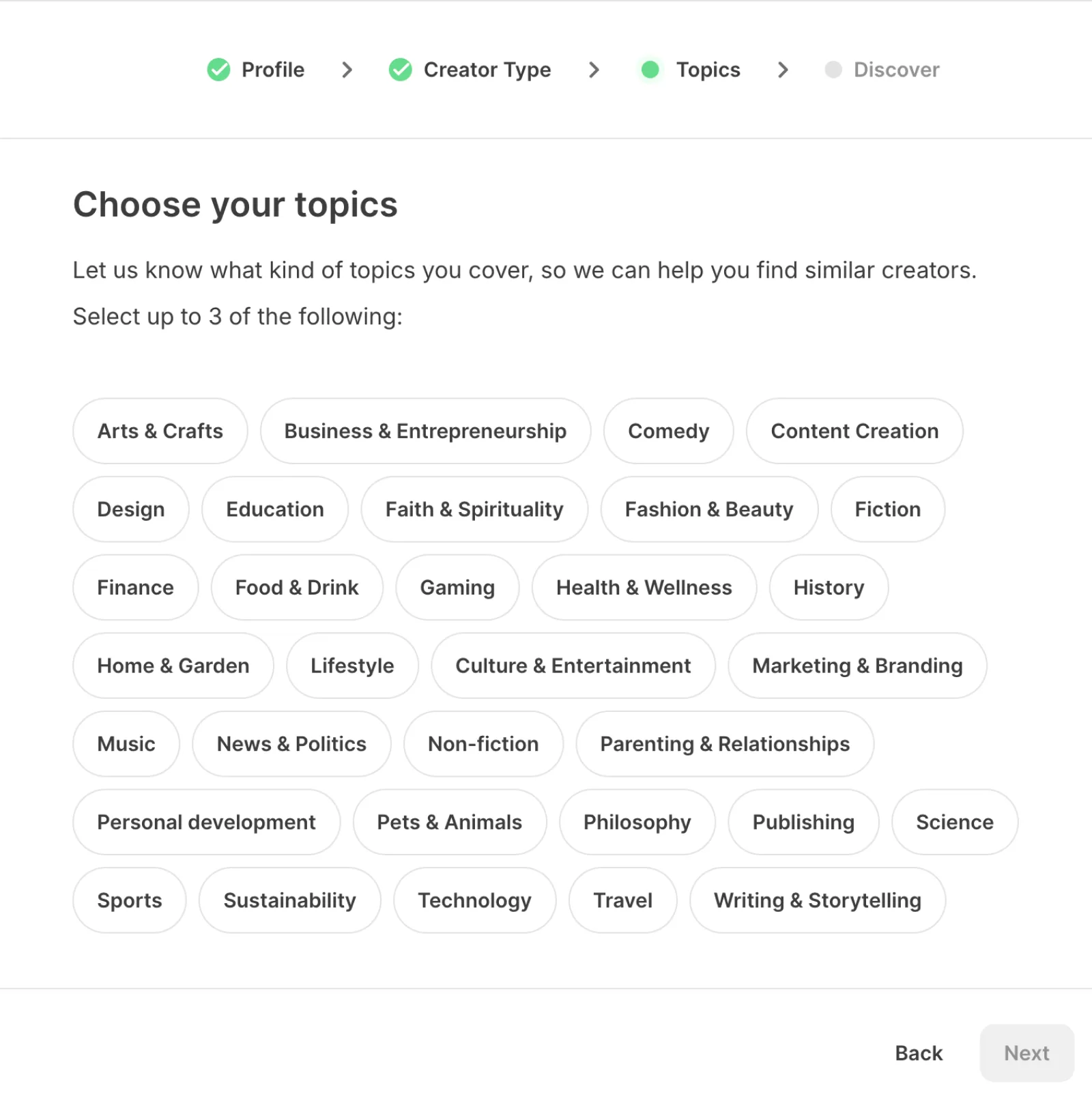1092x1114 pixels.
Task: Click the chevron arrow after Topics step
Action: point(783,70)
